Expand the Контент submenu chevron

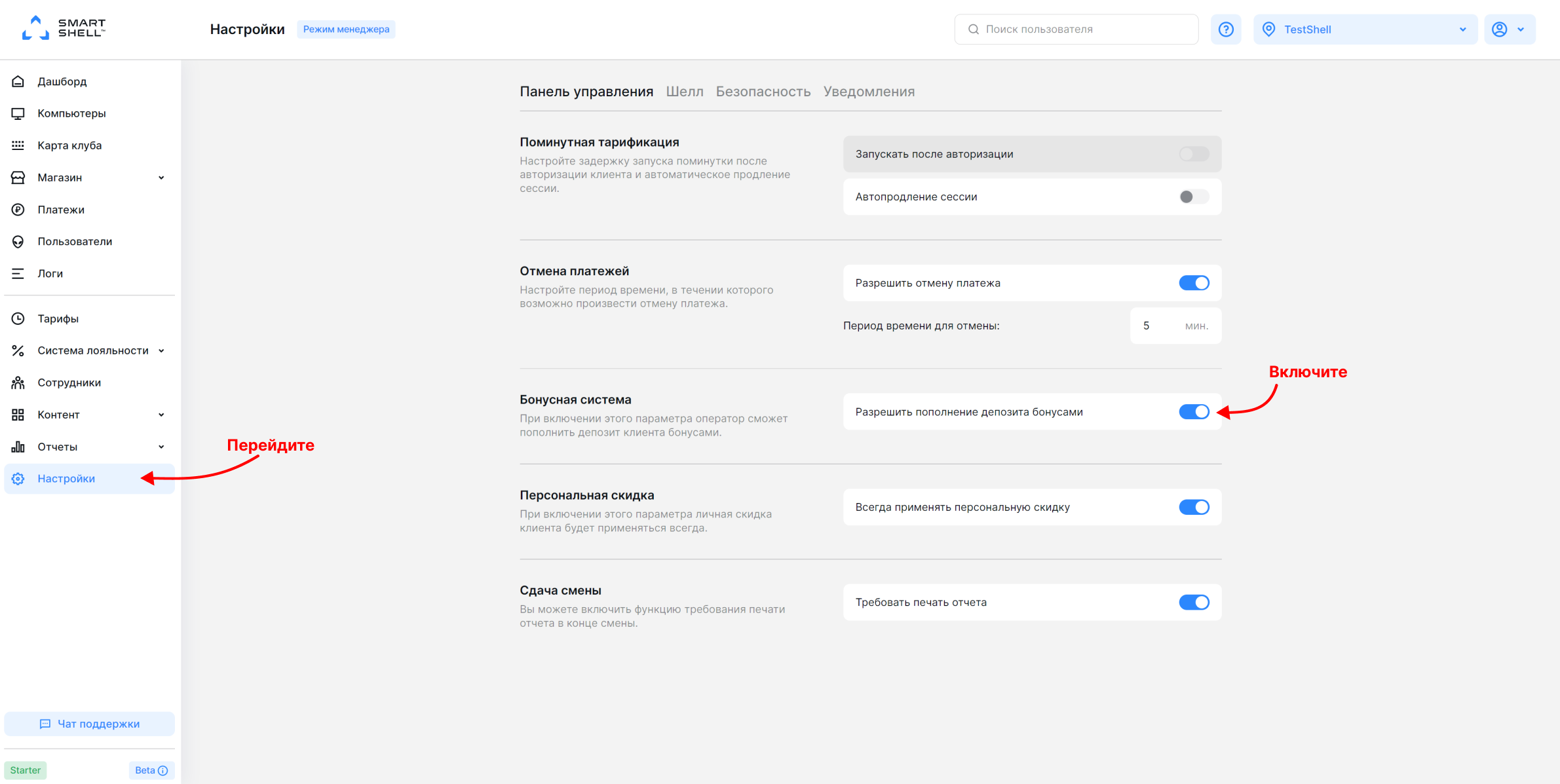point(161,415)
